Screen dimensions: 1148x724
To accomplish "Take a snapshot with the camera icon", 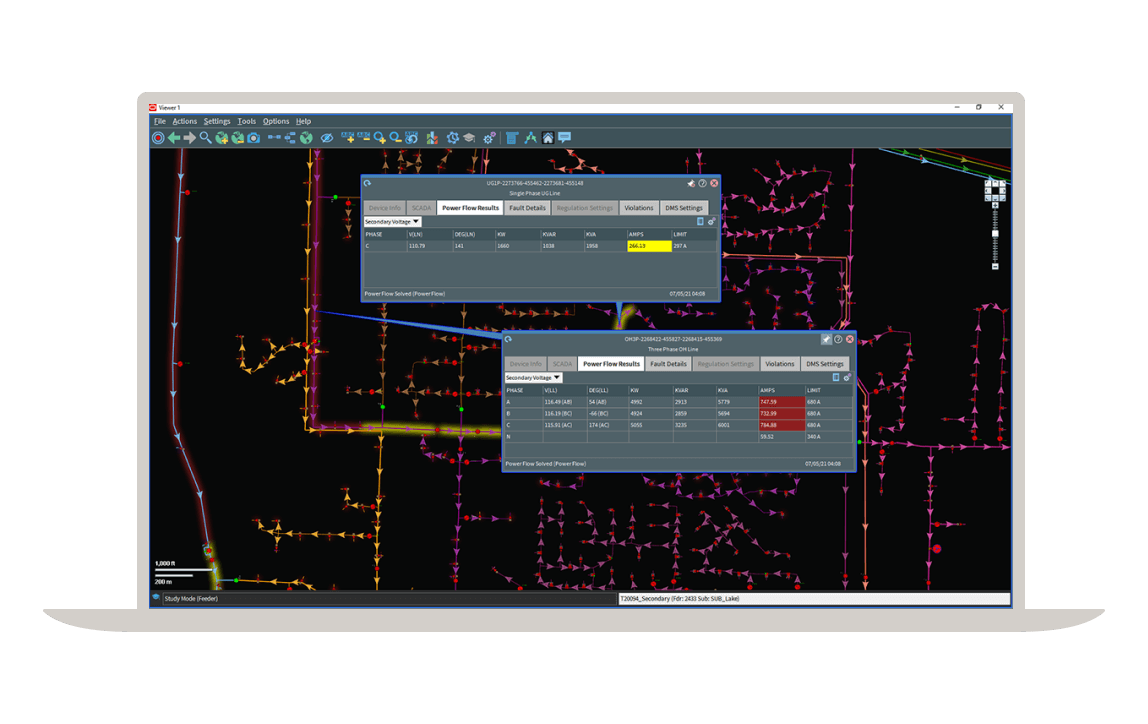I will pyautogui.click(x=254, y=138).
